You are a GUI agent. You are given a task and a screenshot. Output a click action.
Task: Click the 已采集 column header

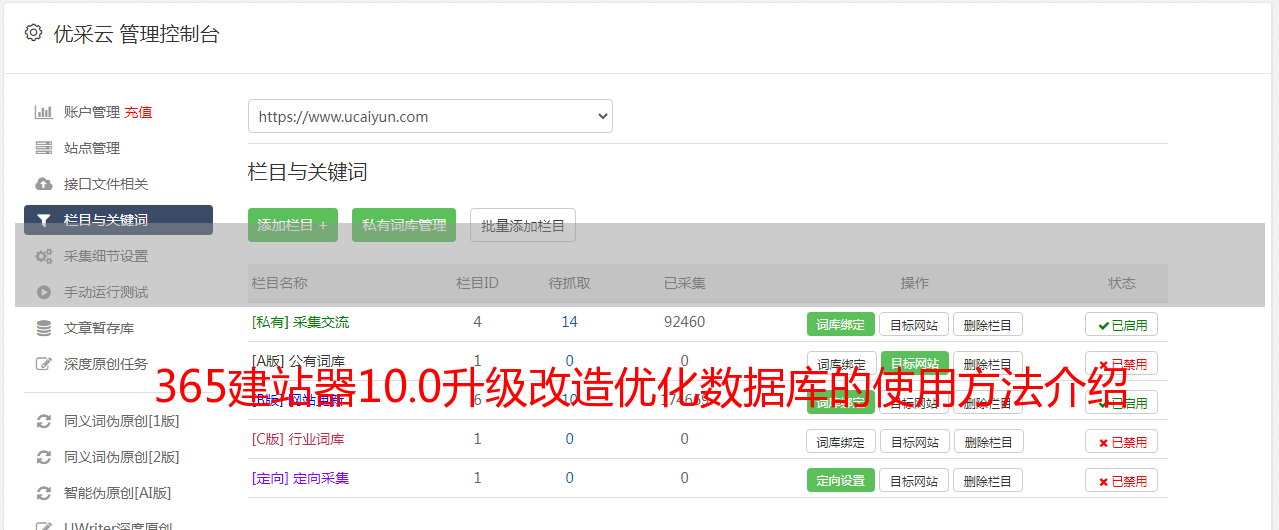tap(684, 283)
